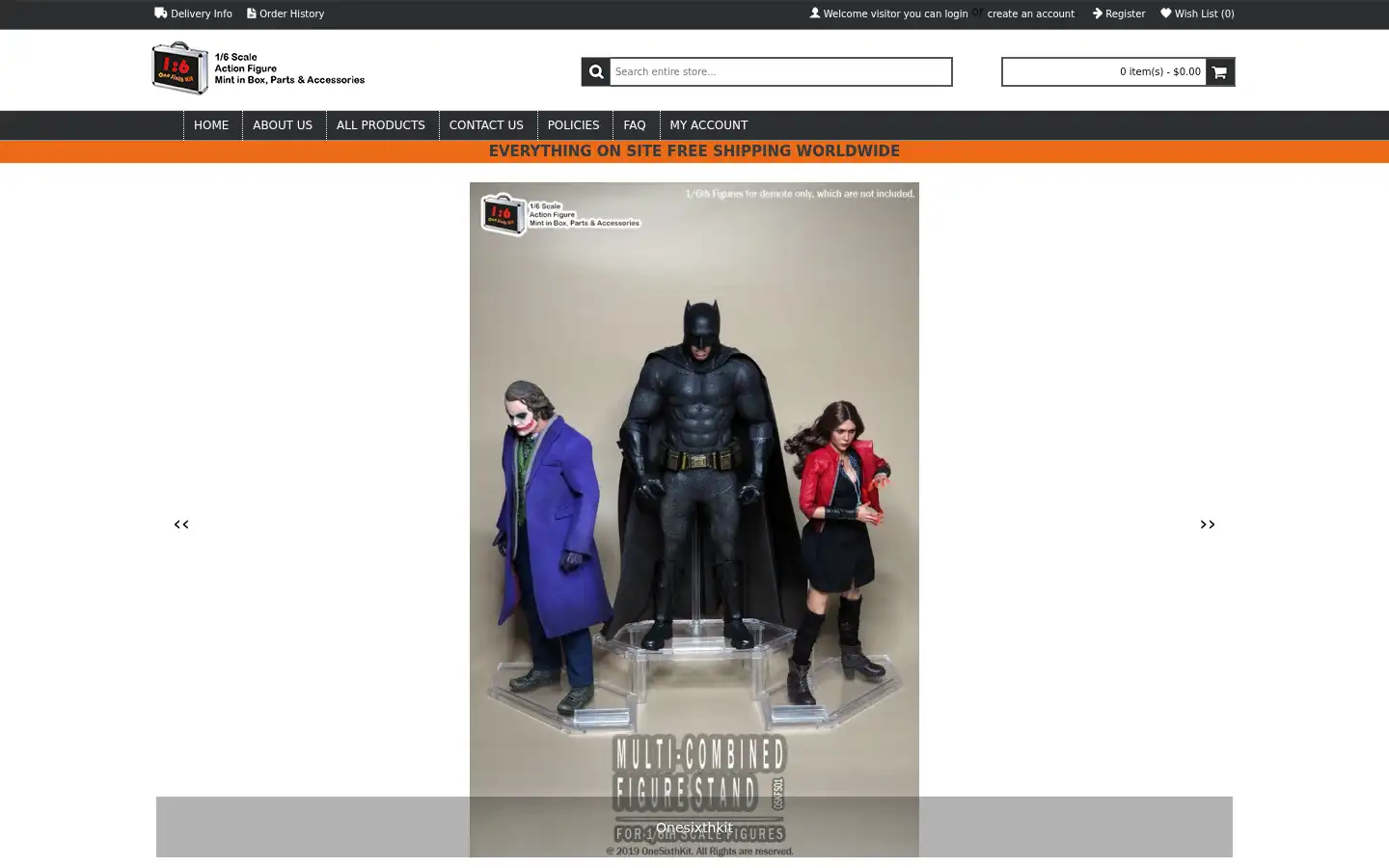Click the delivery truck icon
This screenshot has width=1389, height=868.
coord(161,14)
